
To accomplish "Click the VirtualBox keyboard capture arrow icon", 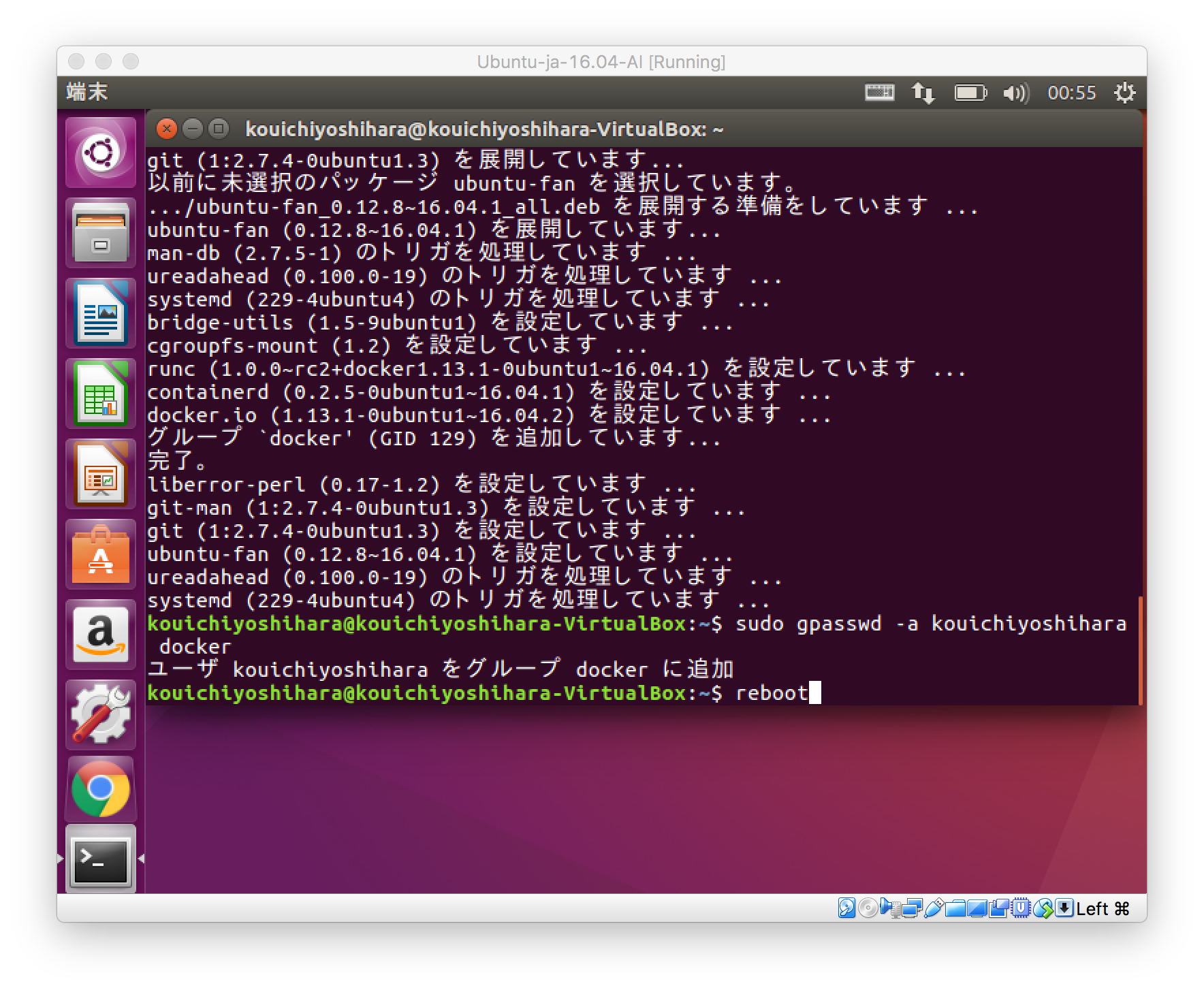I will point(1064,908).
